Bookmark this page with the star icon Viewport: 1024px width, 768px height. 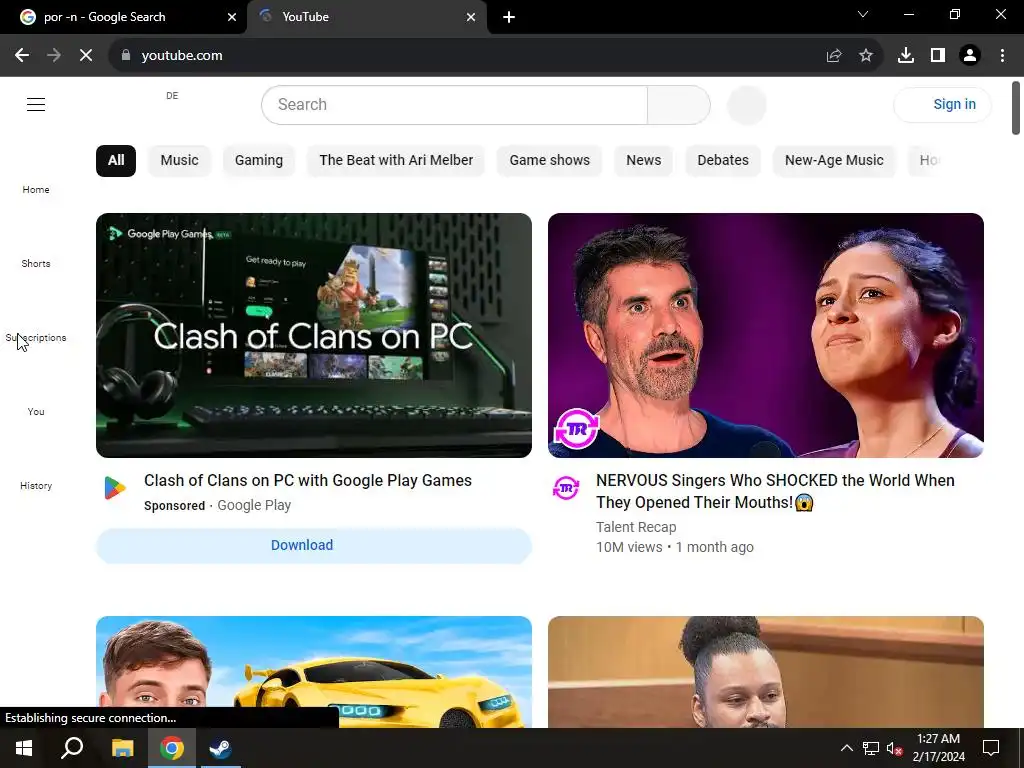[x=865, y=56]
